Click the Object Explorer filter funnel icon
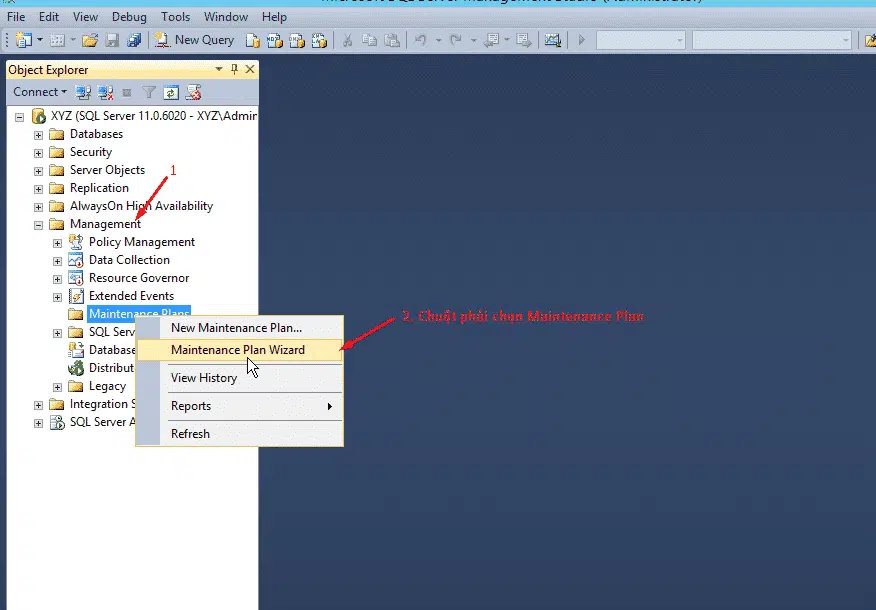Screen dimensions: 876x610 click(149, 92)
